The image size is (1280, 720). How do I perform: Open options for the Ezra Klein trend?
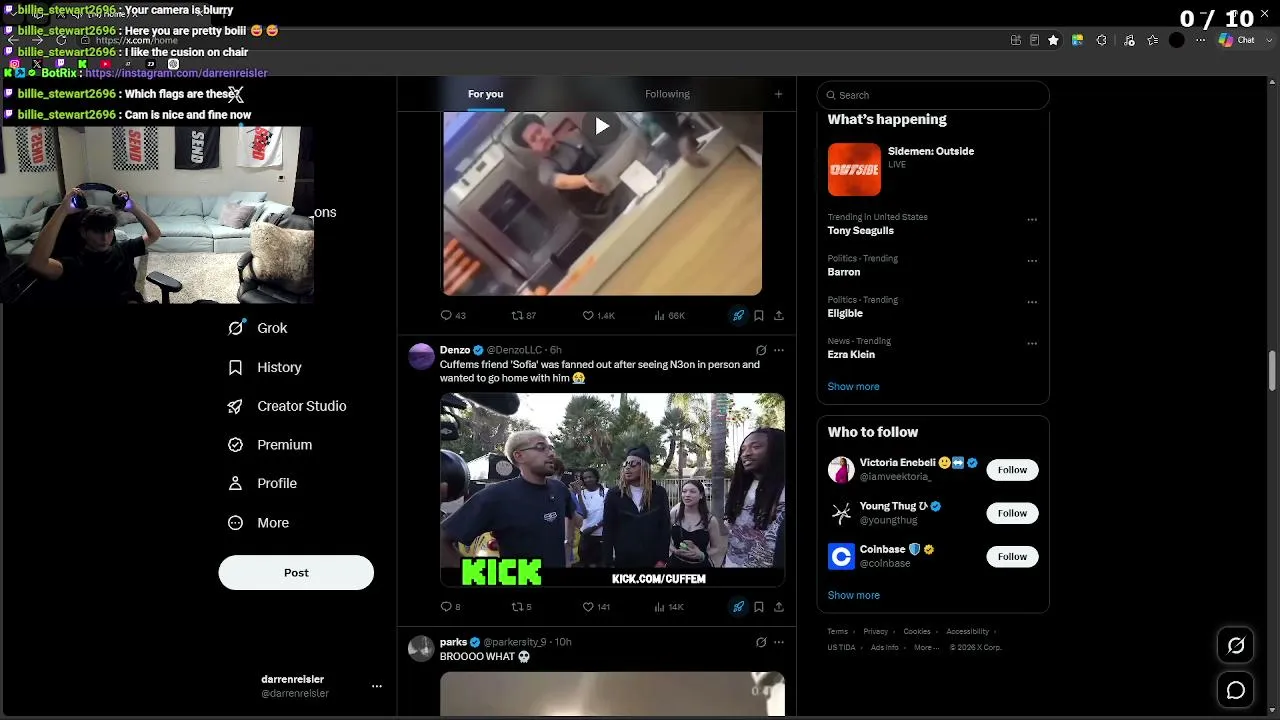pos(1032,343)
